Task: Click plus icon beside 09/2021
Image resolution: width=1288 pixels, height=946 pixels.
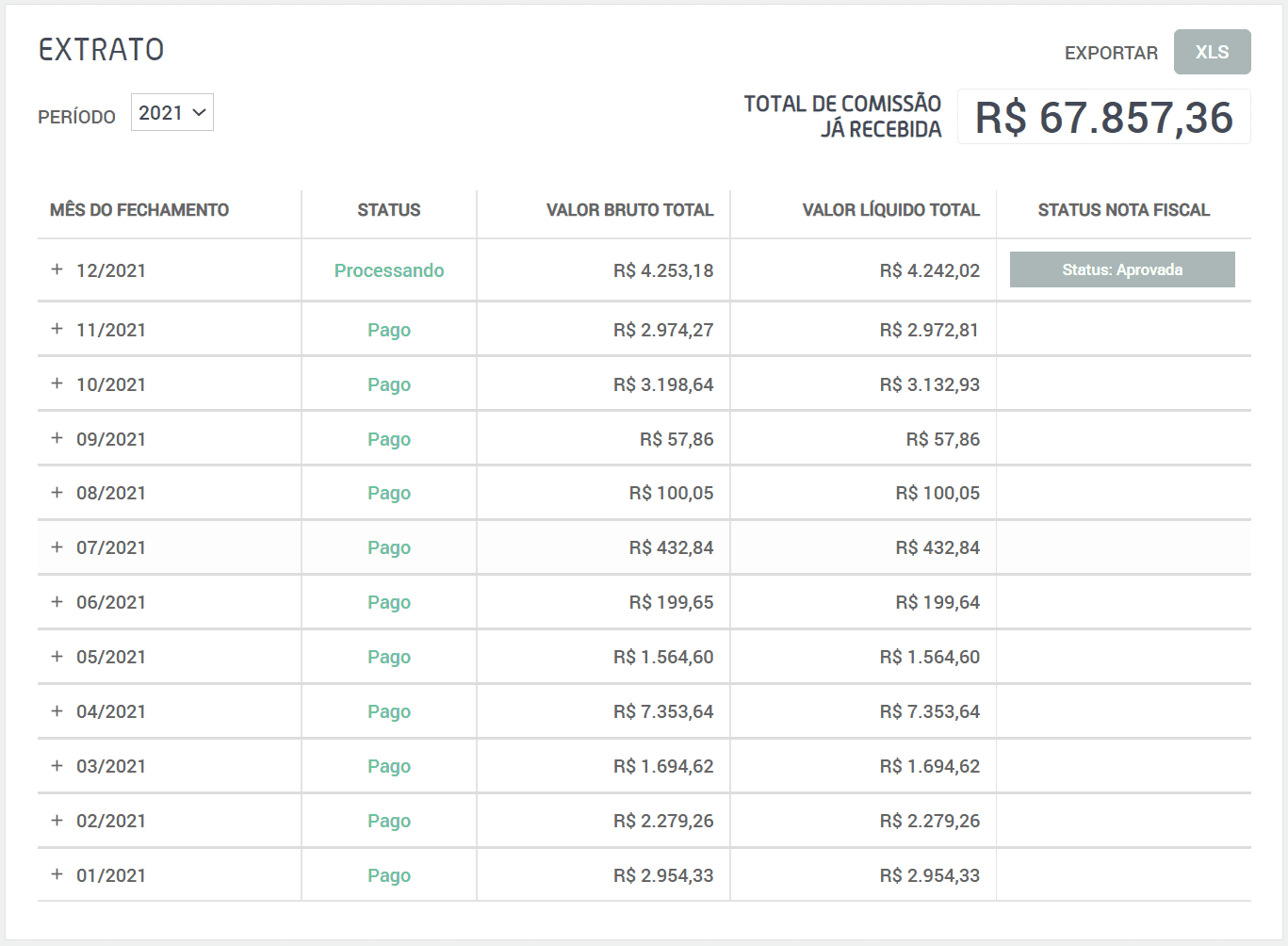Action: tap(57, 438)
